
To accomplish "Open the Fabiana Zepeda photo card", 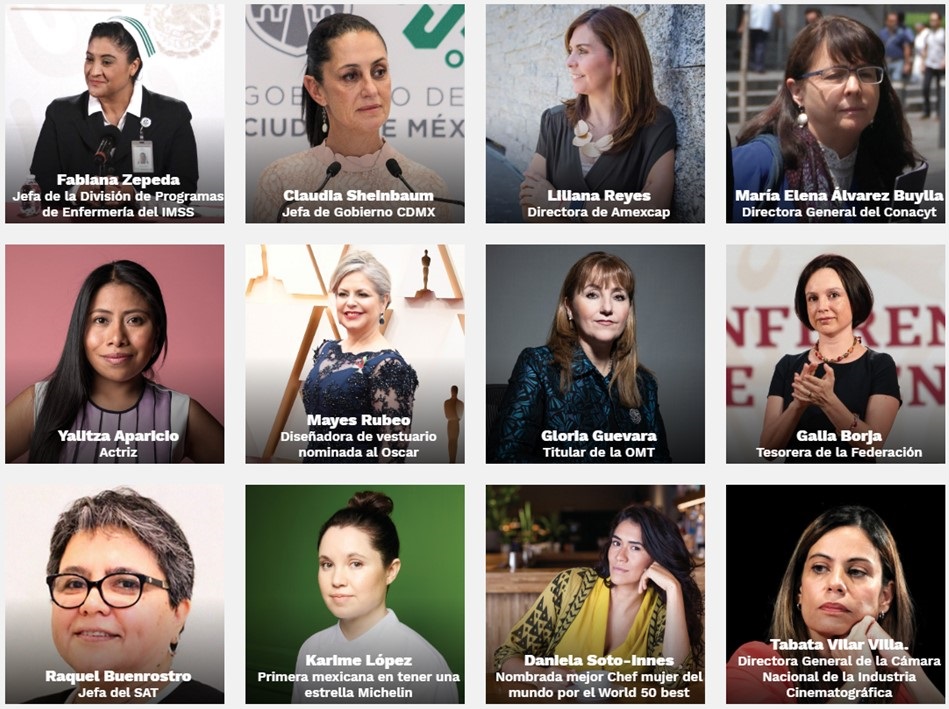I will 114,114.
